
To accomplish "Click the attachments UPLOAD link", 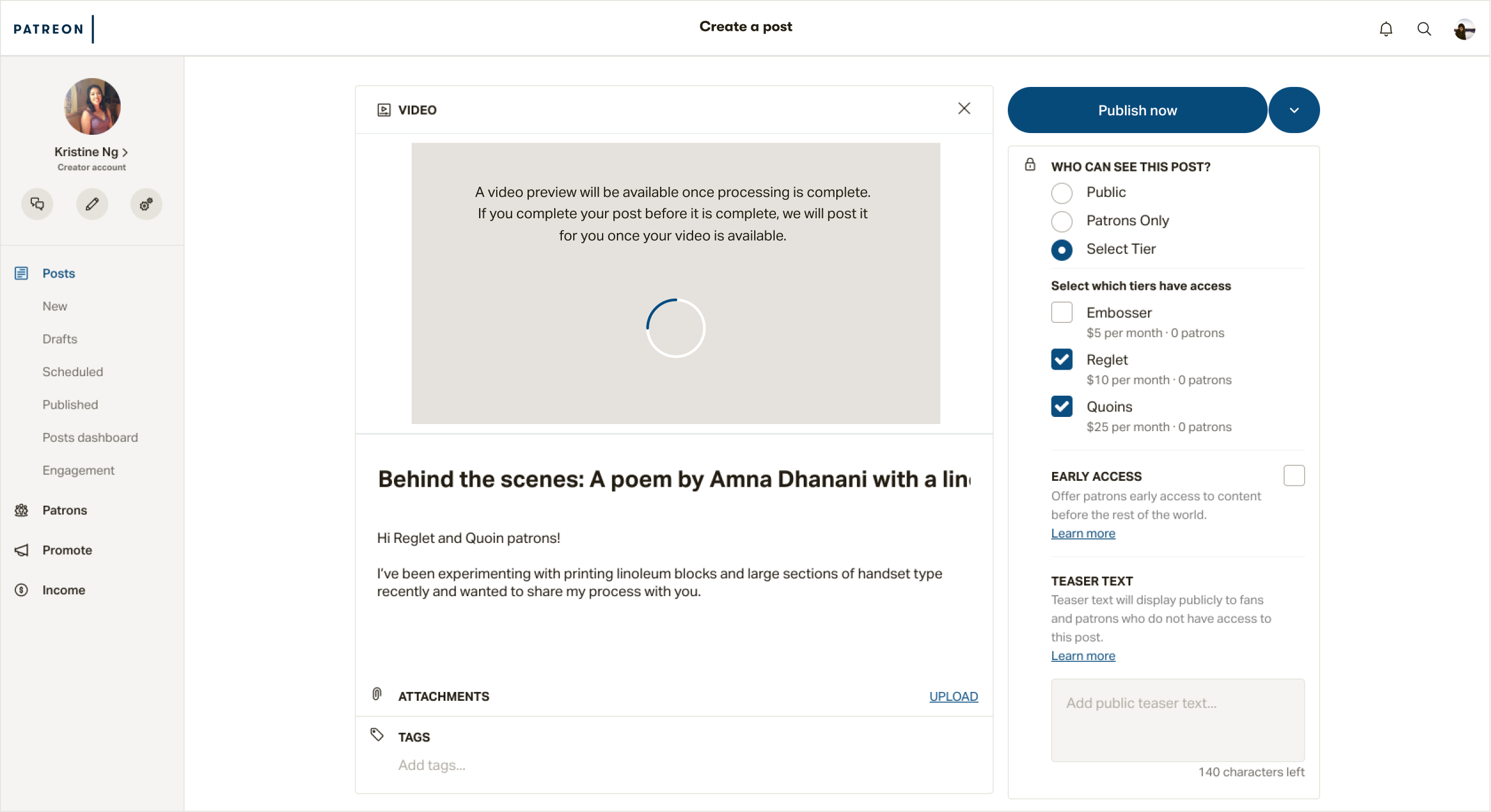I will [x=953, y=696].
